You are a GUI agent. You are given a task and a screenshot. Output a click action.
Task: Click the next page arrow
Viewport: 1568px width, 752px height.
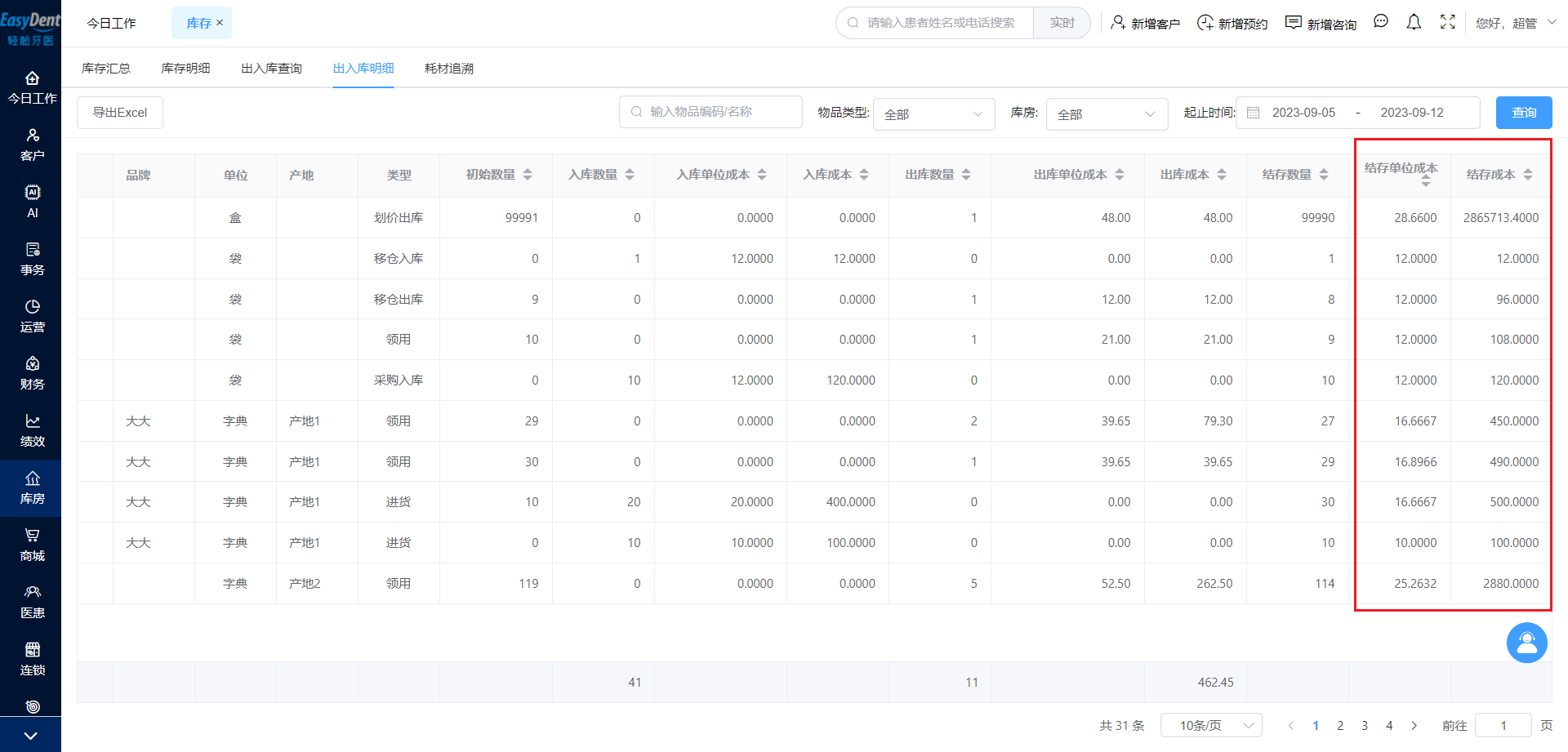pos(1414,725)
